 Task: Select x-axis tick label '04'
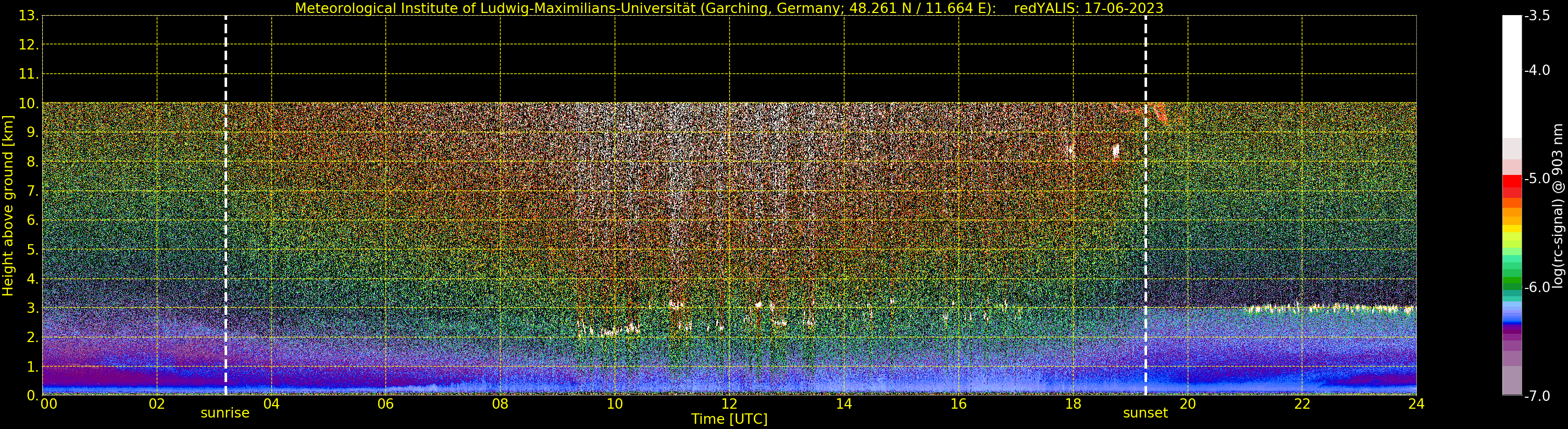point(271,404)
